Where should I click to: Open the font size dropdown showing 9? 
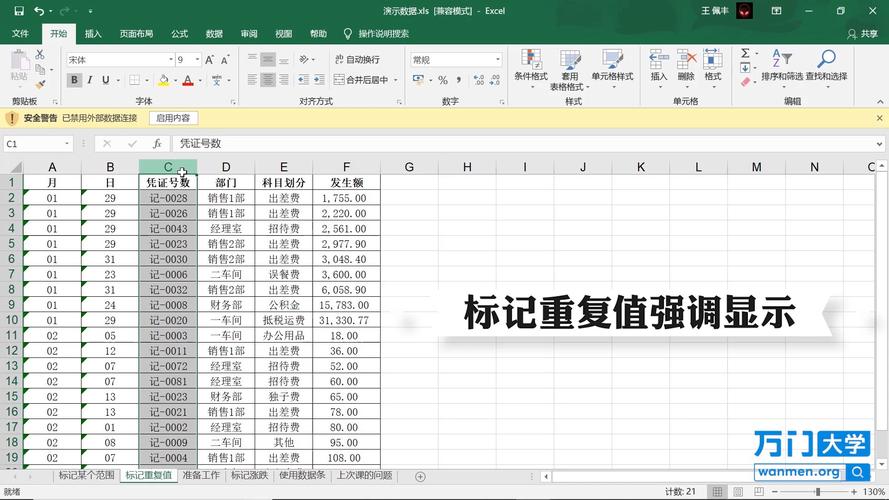point(197,60)
